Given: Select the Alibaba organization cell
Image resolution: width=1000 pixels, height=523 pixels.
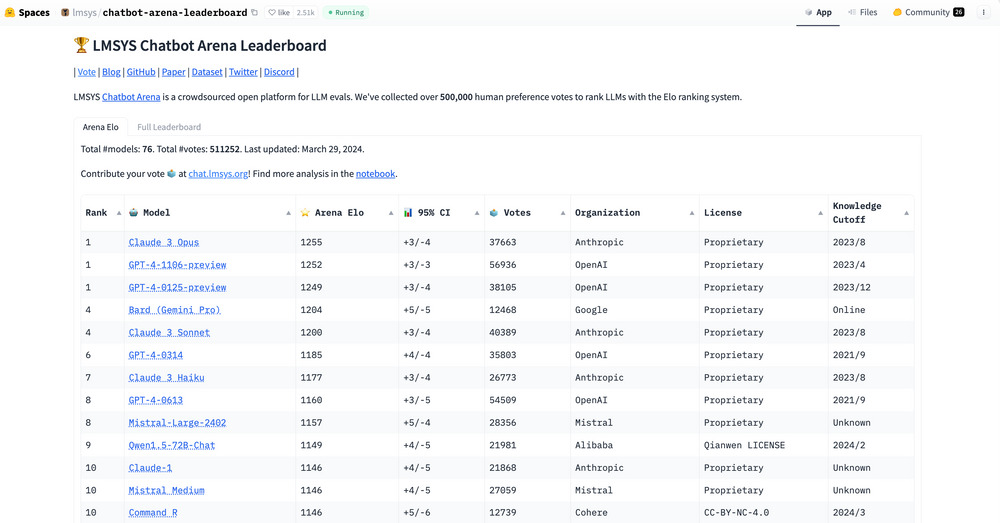Looking at the screenshot, I should [635, 445].
